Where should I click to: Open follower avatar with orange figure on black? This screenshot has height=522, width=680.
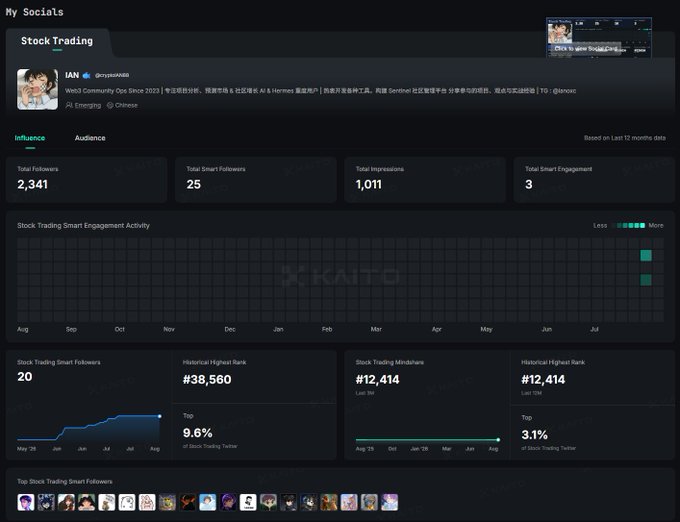pos(187,502)
